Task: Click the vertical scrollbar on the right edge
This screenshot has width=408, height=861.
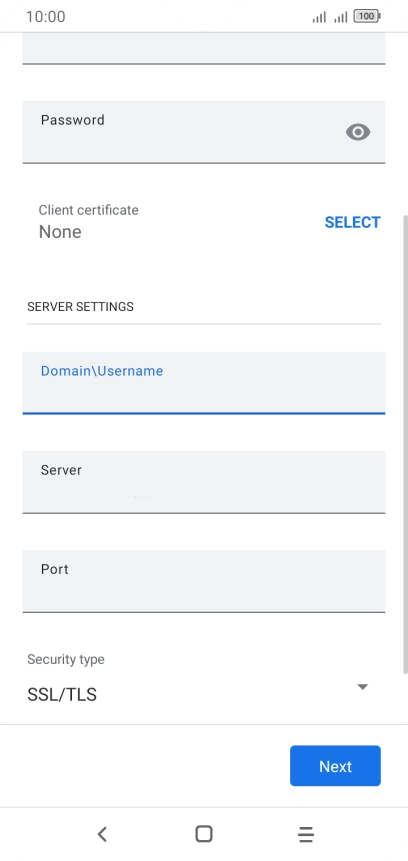Action: [x=405, y=445]
